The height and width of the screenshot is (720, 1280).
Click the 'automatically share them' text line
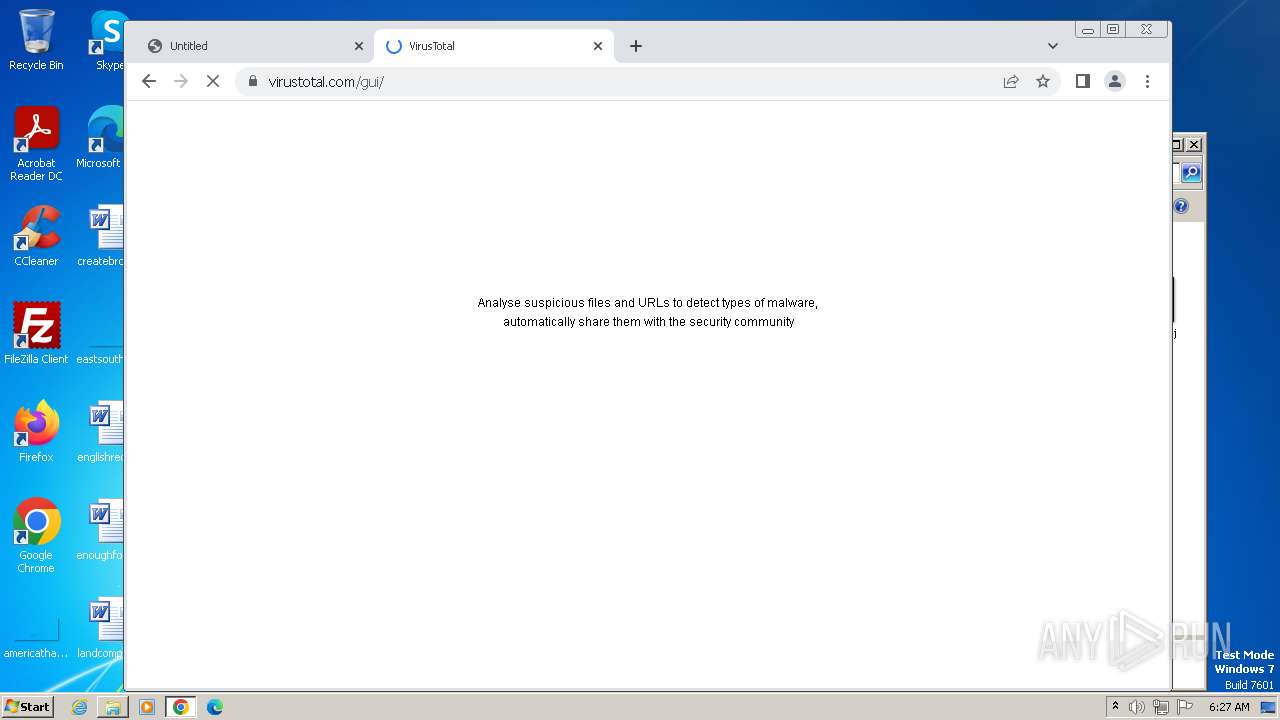coord(649,322)
